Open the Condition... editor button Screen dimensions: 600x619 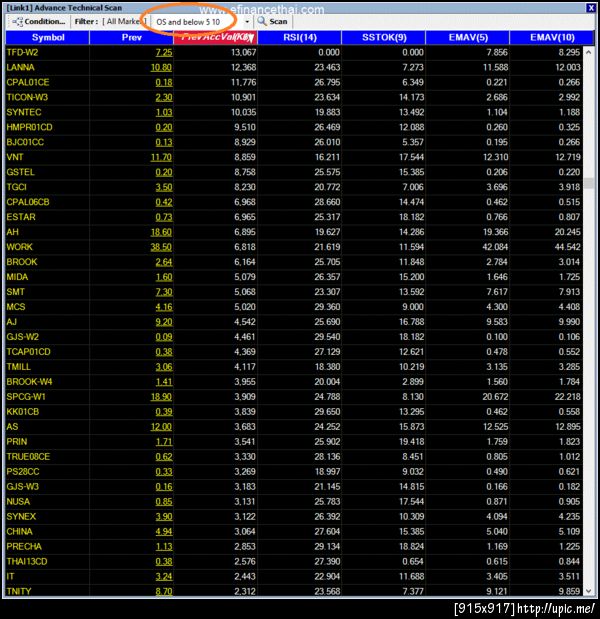click(x=38, y=22)
